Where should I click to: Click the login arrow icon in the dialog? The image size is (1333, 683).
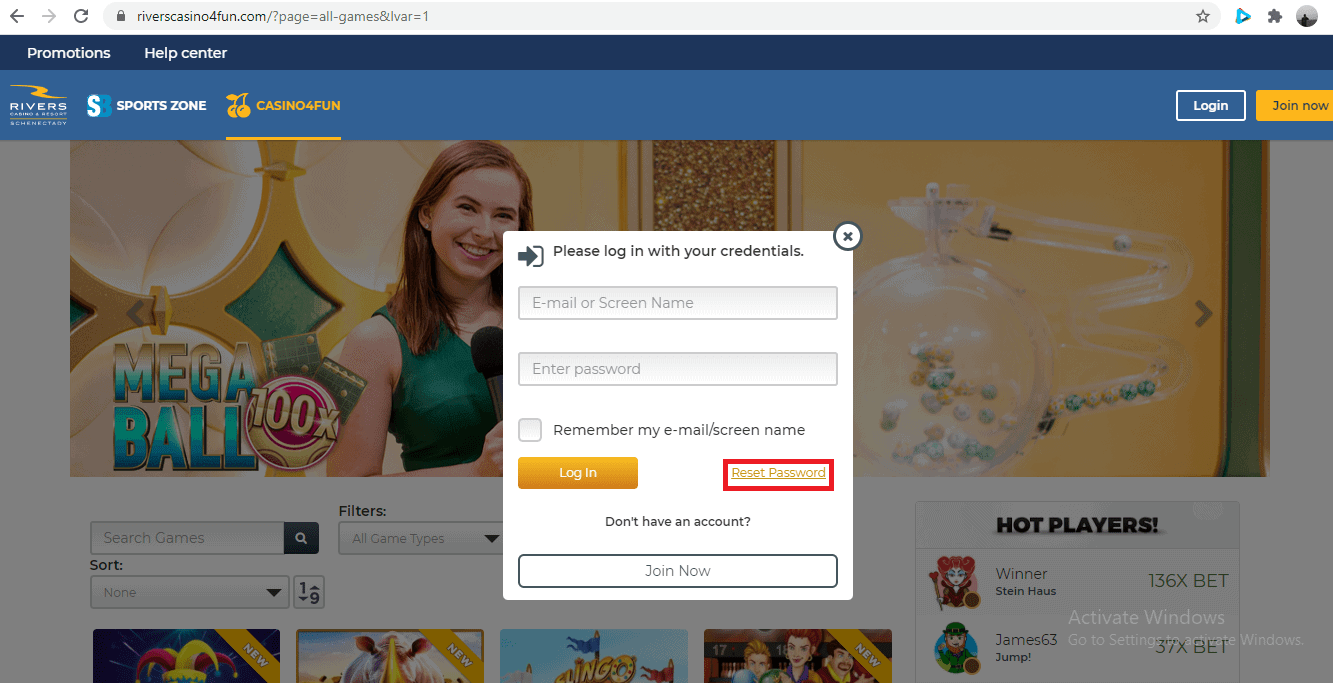[531, 255]
